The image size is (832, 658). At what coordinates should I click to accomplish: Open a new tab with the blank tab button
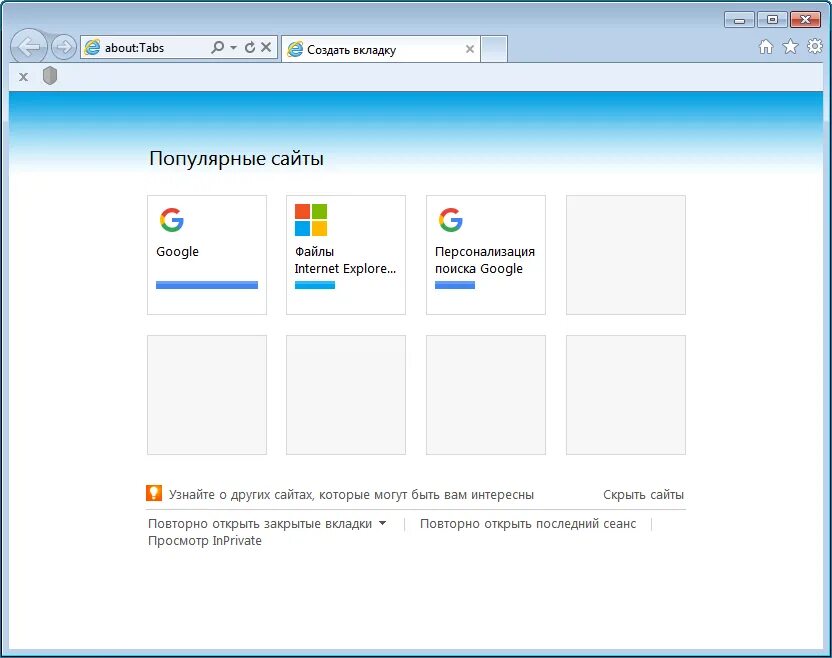[494, 49]
